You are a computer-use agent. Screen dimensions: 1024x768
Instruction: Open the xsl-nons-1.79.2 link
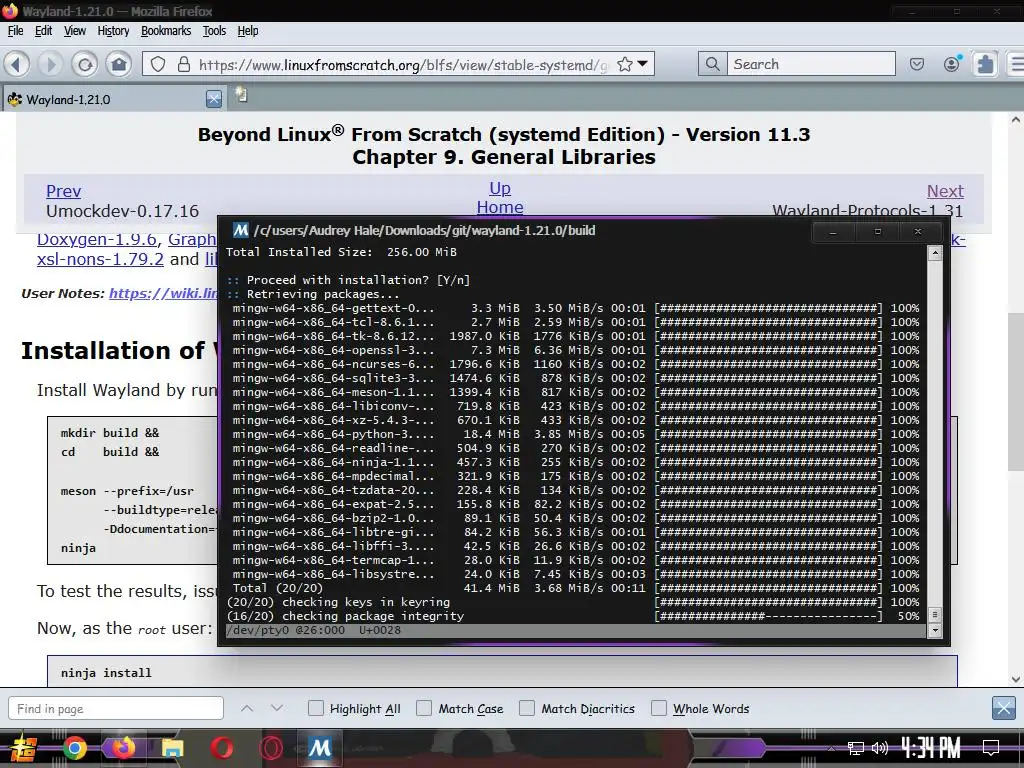[x=100, y=259]
